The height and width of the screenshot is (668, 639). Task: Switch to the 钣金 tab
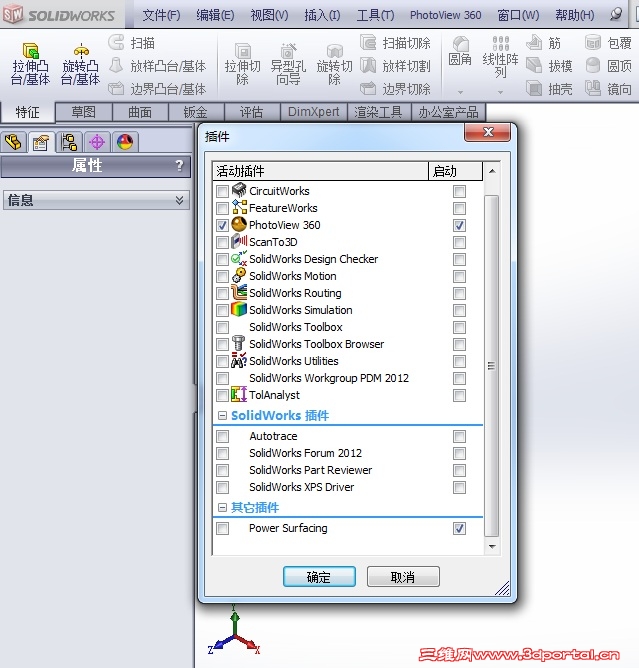pos(196,112)
